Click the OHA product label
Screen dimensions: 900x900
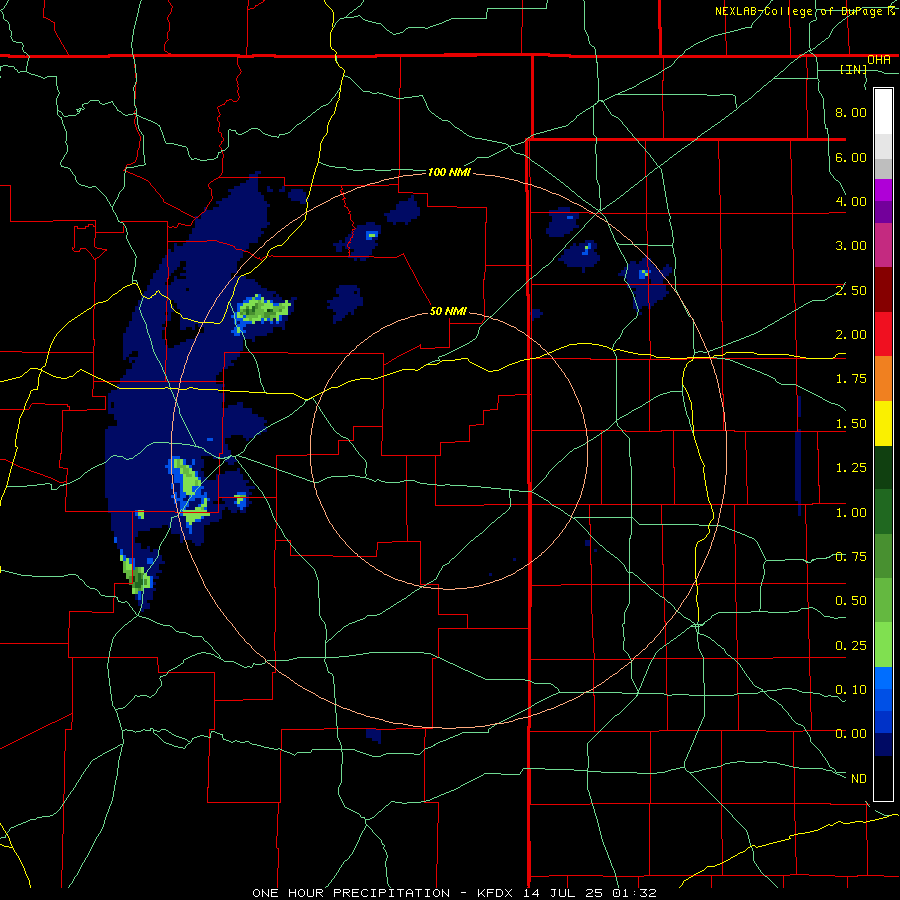pos(879,60)
